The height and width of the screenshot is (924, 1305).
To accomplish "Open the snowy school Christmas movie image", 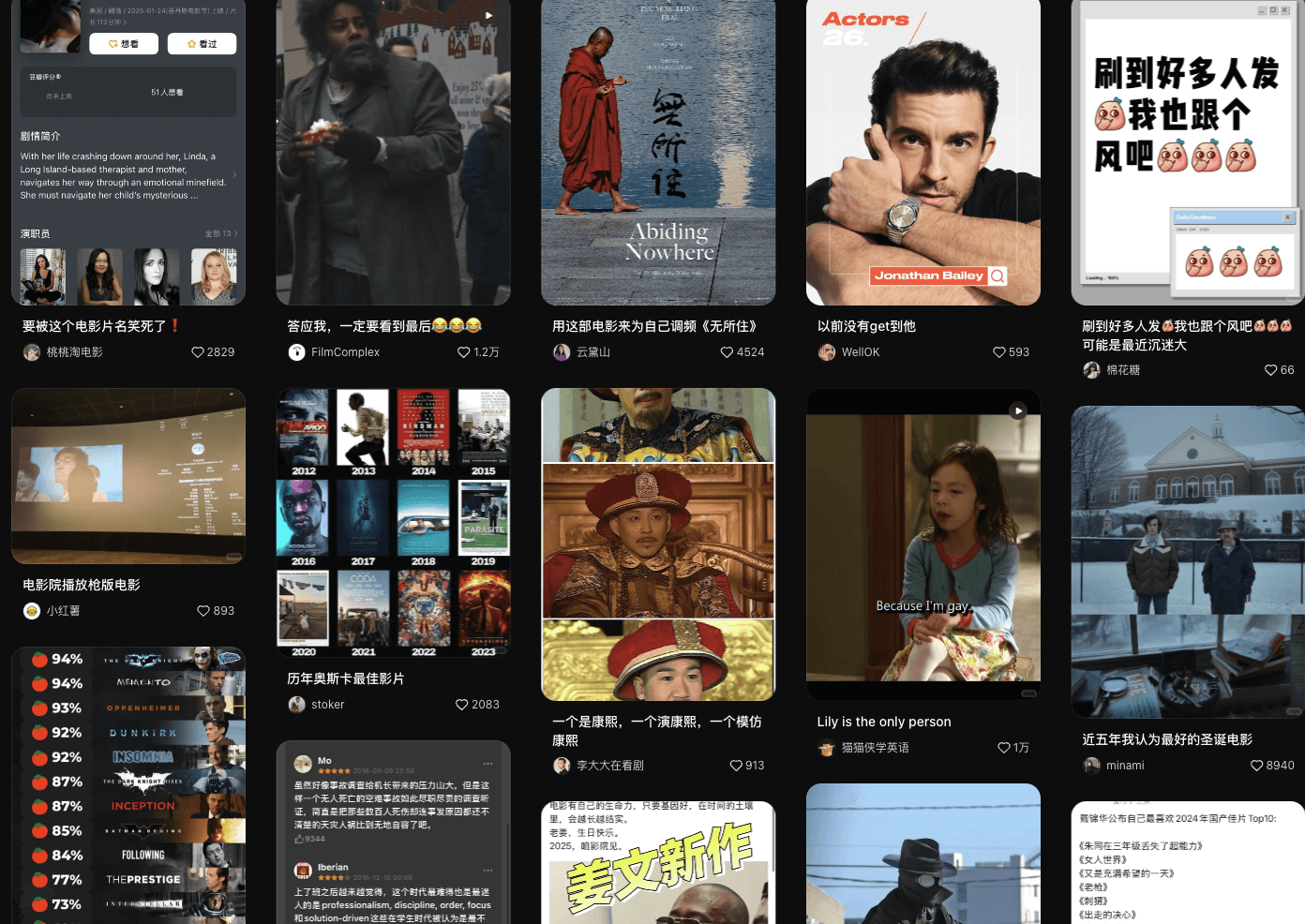I will tap(1188, 562).
